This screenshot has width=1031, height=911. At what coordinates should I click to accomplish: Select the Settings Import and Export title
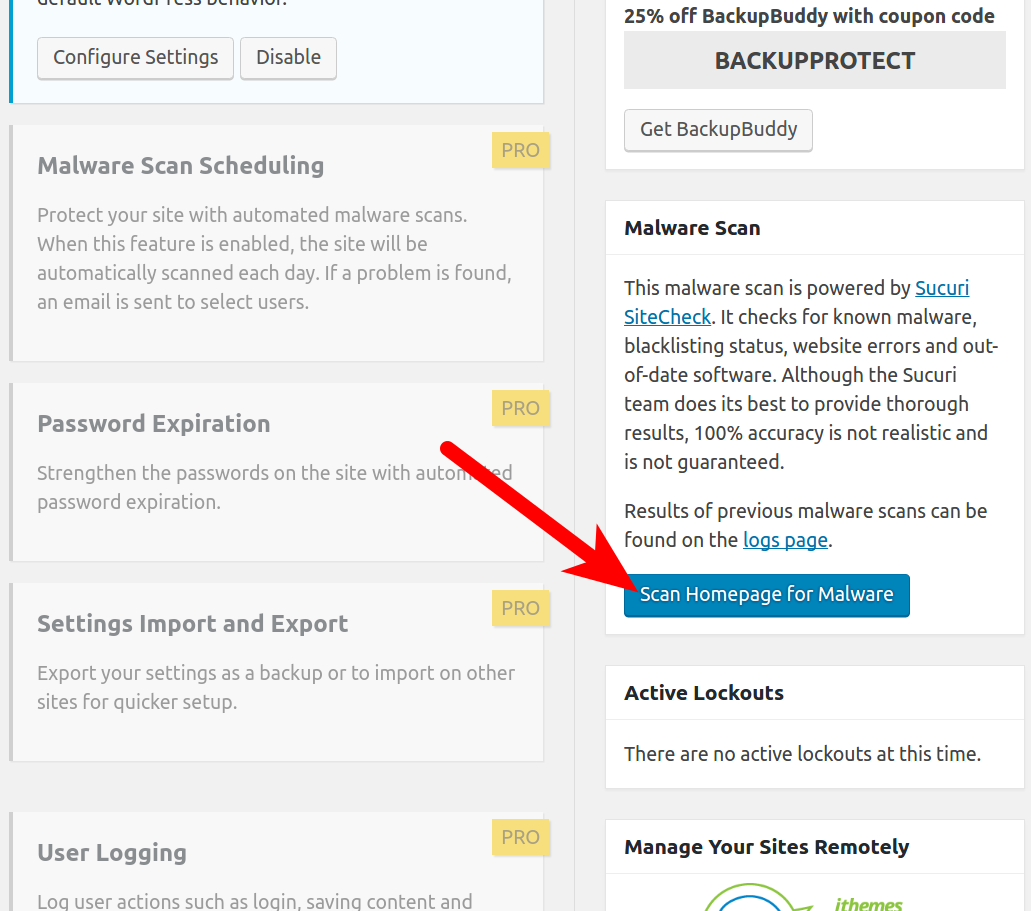click(192, 624)
